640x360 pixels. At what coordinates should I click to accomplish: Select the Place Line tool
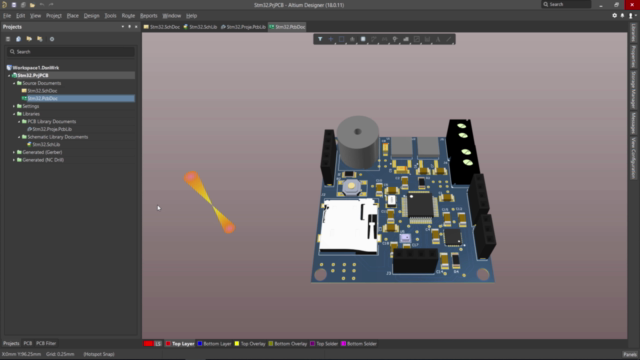point(449,39)
